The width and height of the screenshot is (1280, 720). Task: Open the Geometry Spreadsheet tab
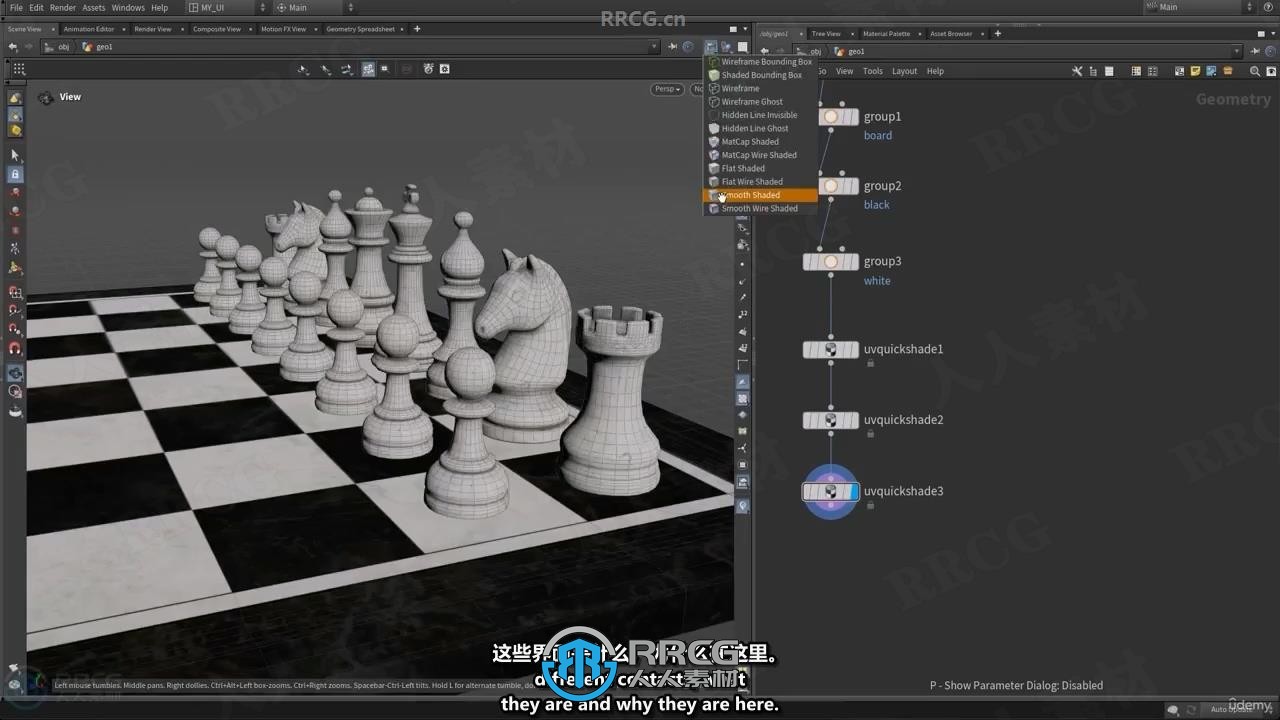(x=360, y=29)
